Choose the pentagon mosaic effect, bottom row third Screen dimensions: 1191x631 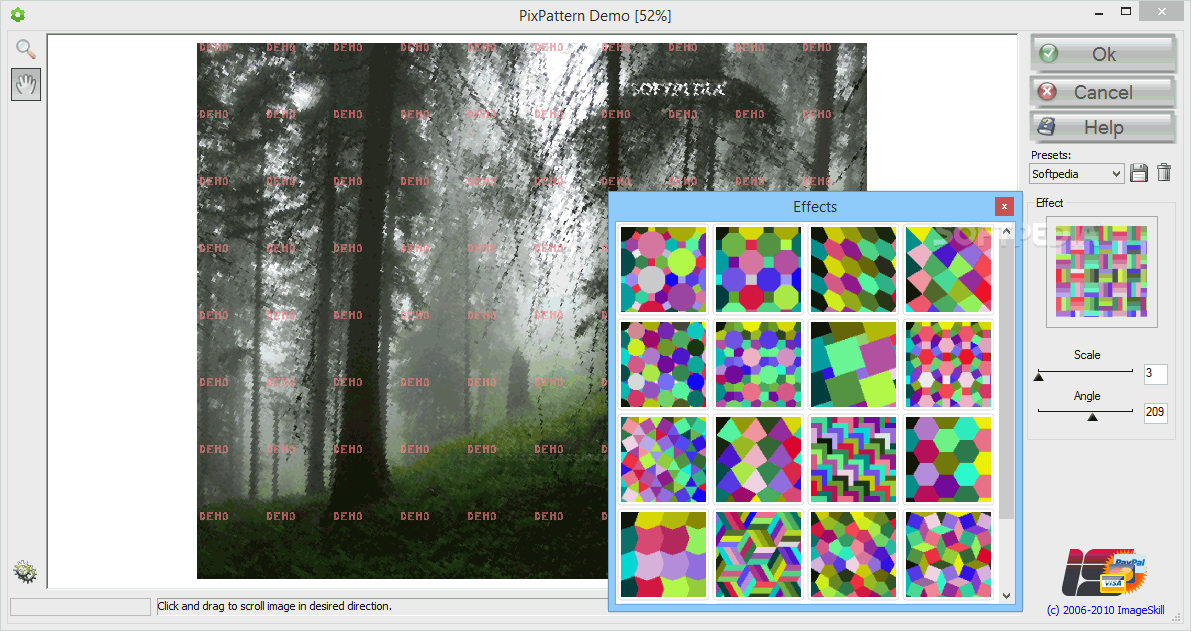tap(853, 554)
